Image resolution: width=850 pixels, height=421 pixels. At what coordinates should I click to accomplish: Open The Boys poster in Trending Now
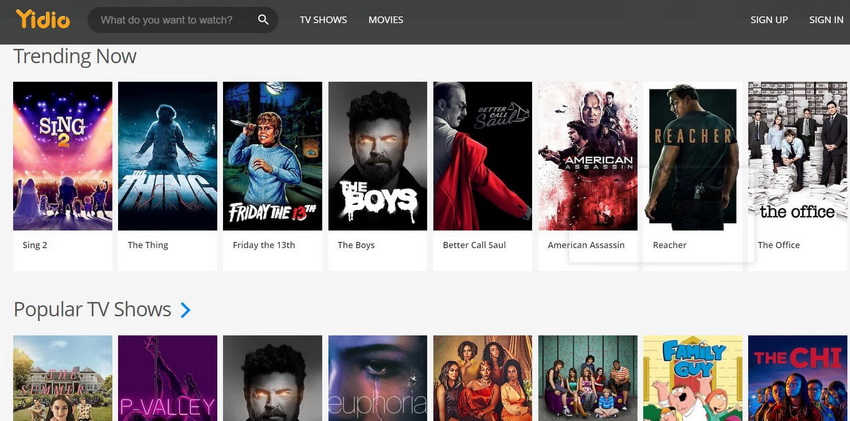377,156
